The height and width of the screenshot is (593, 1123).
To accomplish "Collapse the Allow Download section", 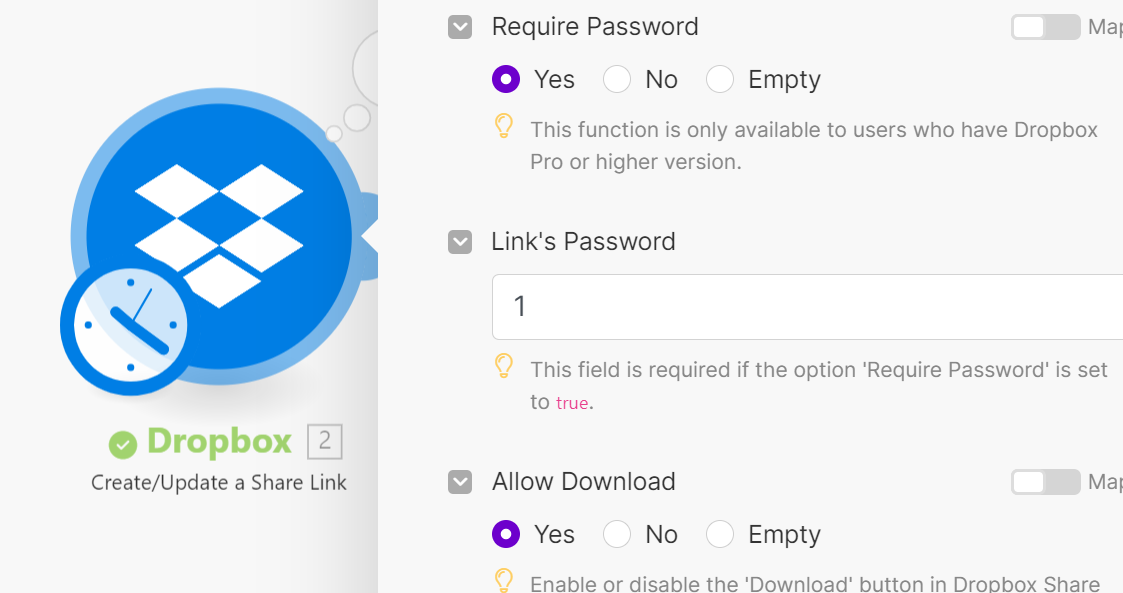I will 460,482.
